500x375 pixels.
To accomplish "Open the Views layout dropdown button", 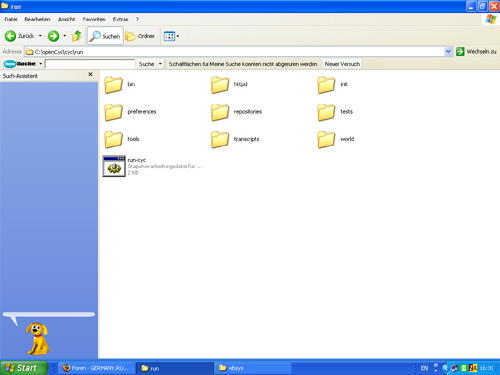I will point(171,36).
